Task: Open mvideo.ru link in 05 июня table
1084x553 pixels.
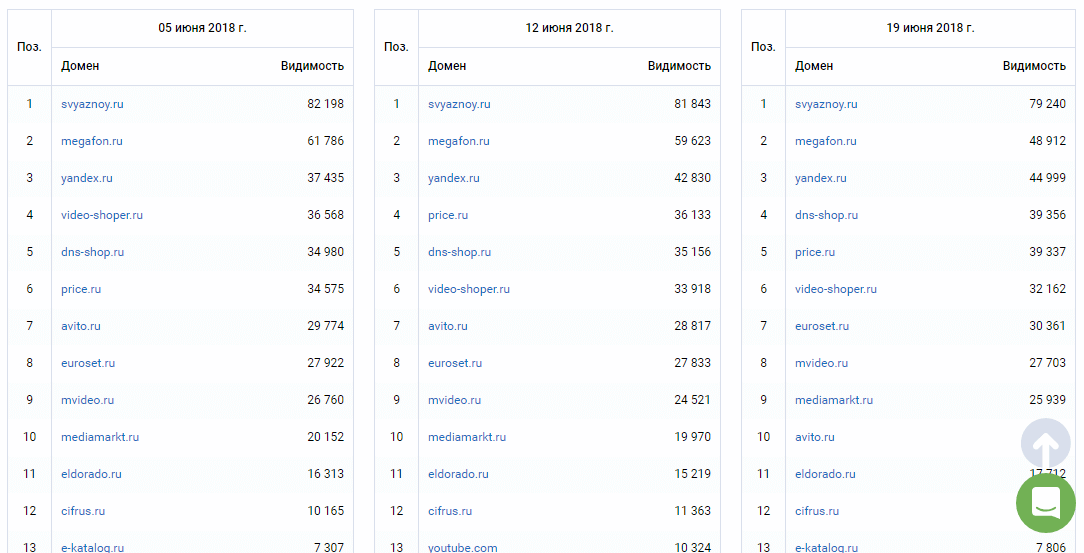Action: [87, 400]
